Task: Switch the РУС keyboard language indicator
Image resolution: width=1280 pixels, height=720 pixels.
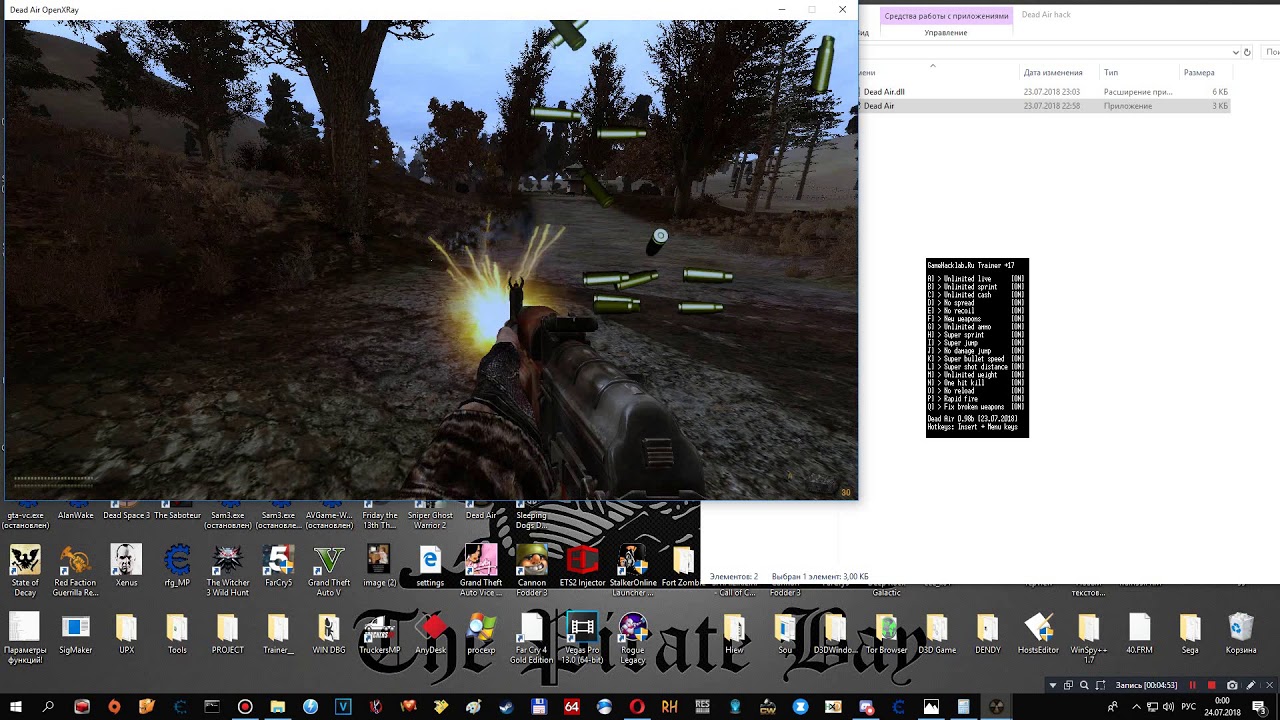Action: point(1189,707)
